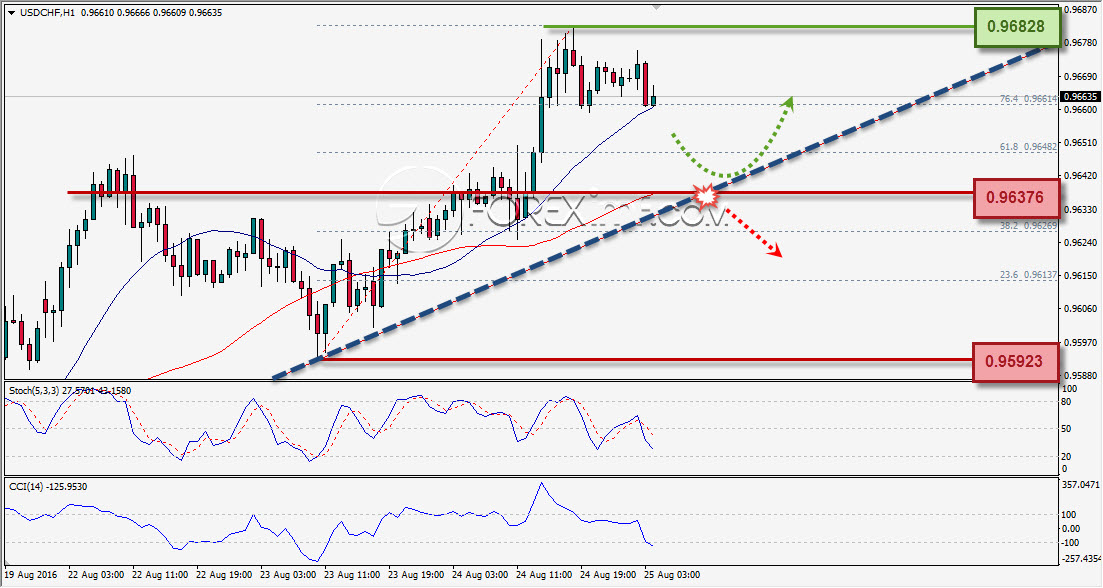Click the Stochastic scale value 20
Screen dimensions: 1103x588
coord(1066,456)
